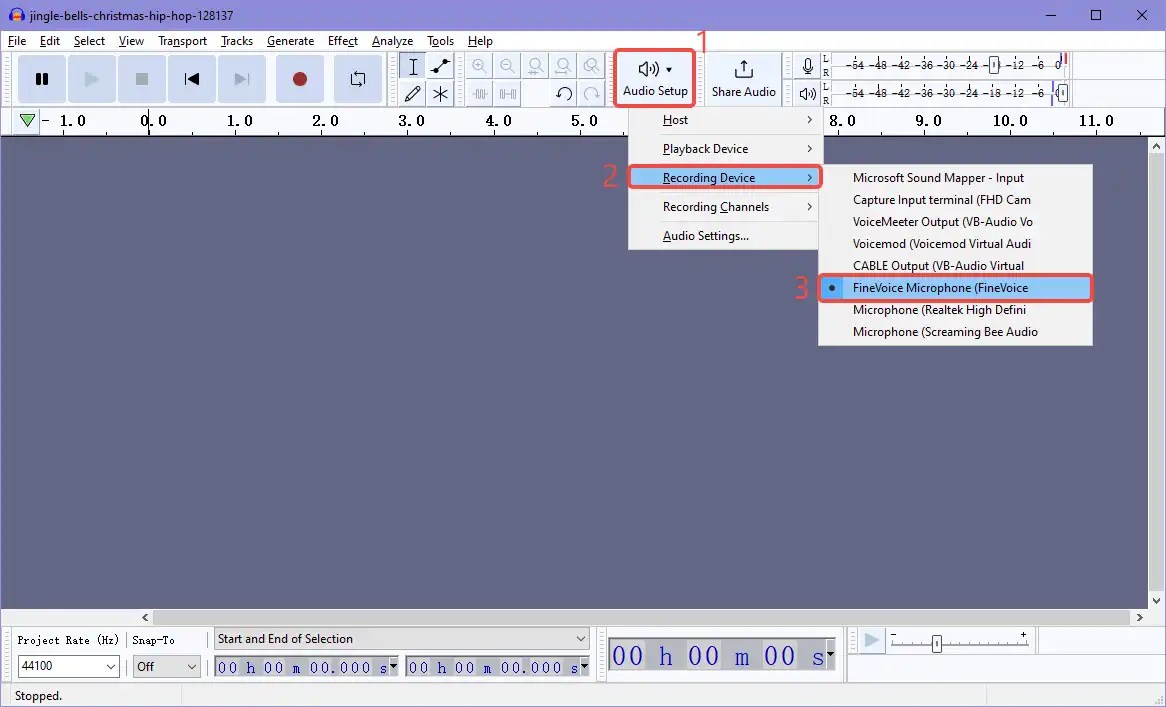Screen dimensions: 1166x707
Task: Open the Transport menu
Action: pos(182,41)
